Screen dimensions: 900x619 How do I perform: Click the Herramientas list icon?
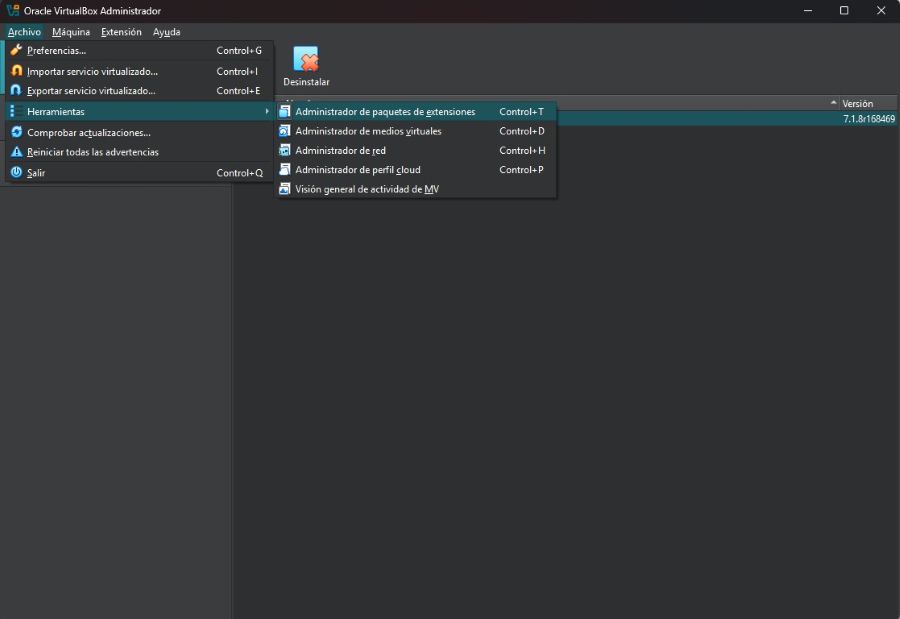(17, 111)
